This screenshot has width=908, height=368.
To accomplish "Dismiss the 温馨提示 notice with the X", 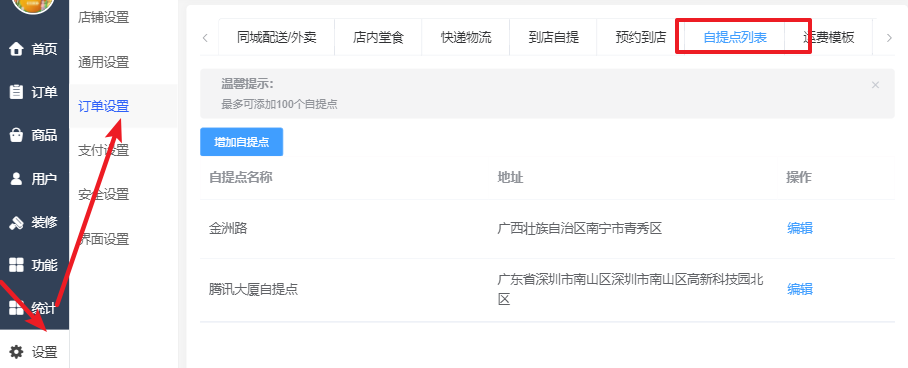I will (875, 85).
